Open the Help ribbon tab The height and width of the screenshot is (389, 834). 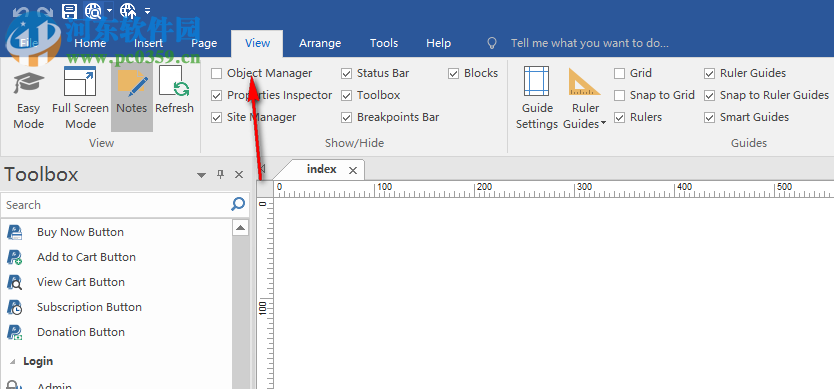tap(438, 43)
